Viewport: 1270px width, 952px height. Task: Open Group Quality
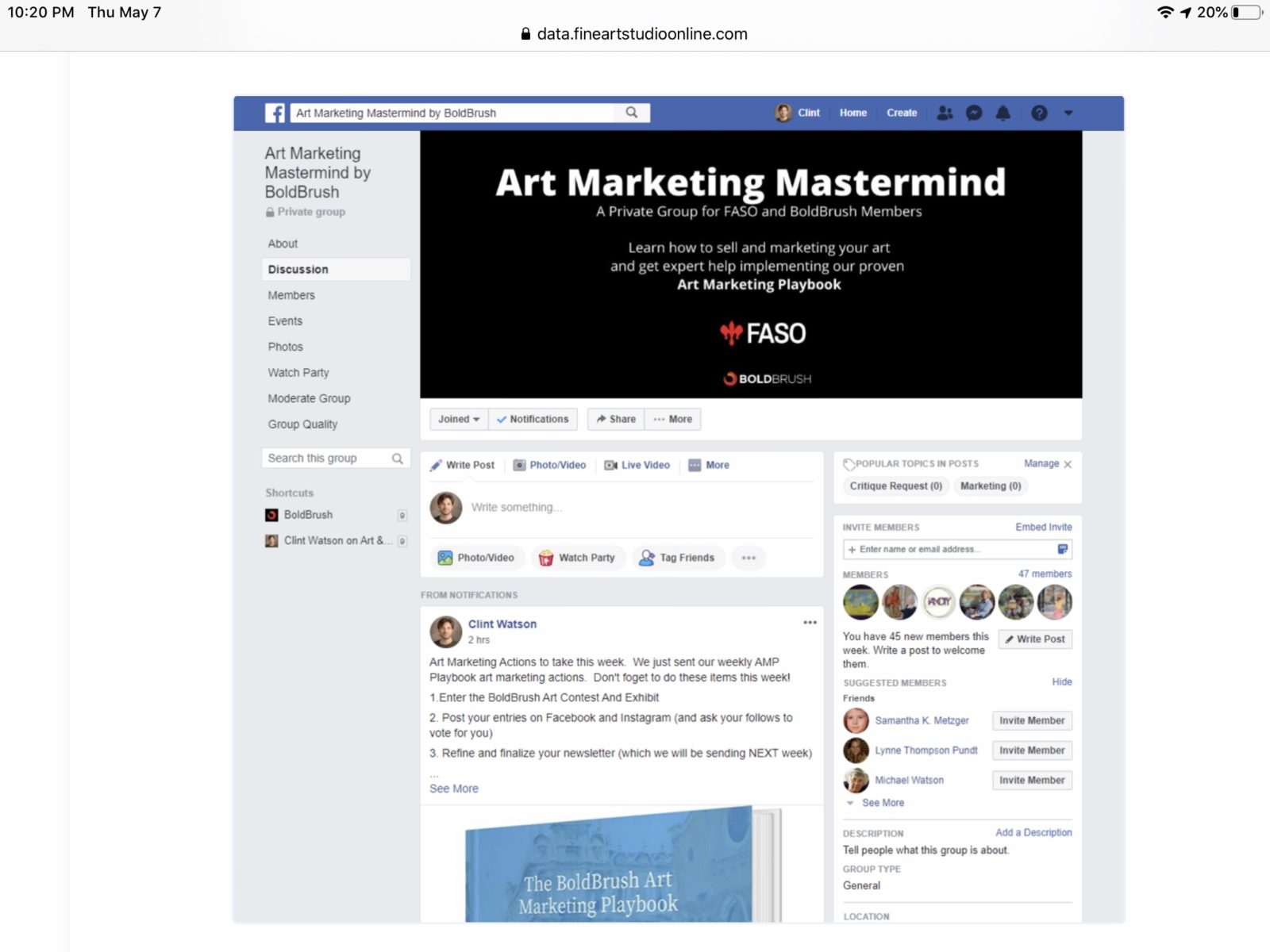[x=302, y=424]
